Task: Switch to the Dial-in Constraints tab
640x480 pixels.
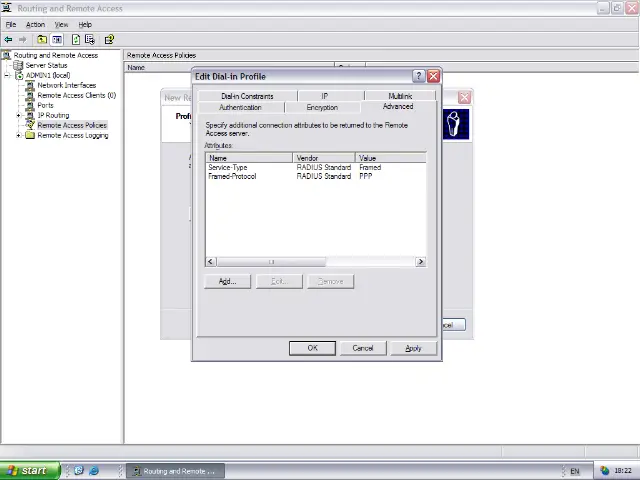Action: tap(247, 96)
